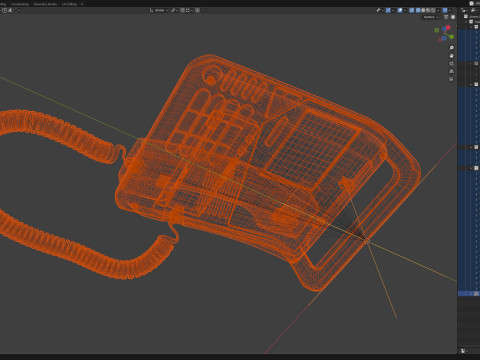Click the bright green Y axis gizmo ball
The width and height of the screenshot is (480, 360).
pyautogui.click(x=451, y=37)
